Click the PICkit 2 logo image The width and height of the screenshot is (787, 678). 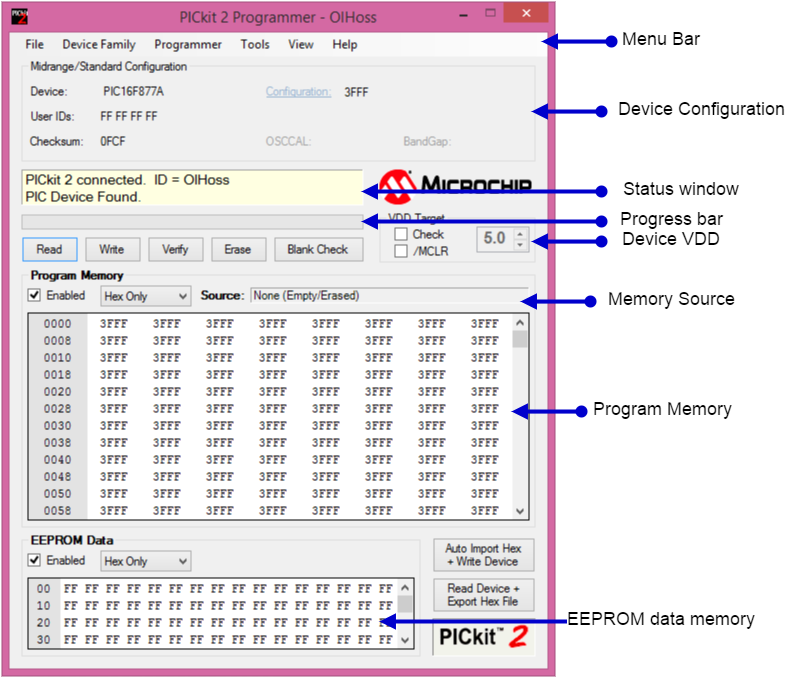484,637
